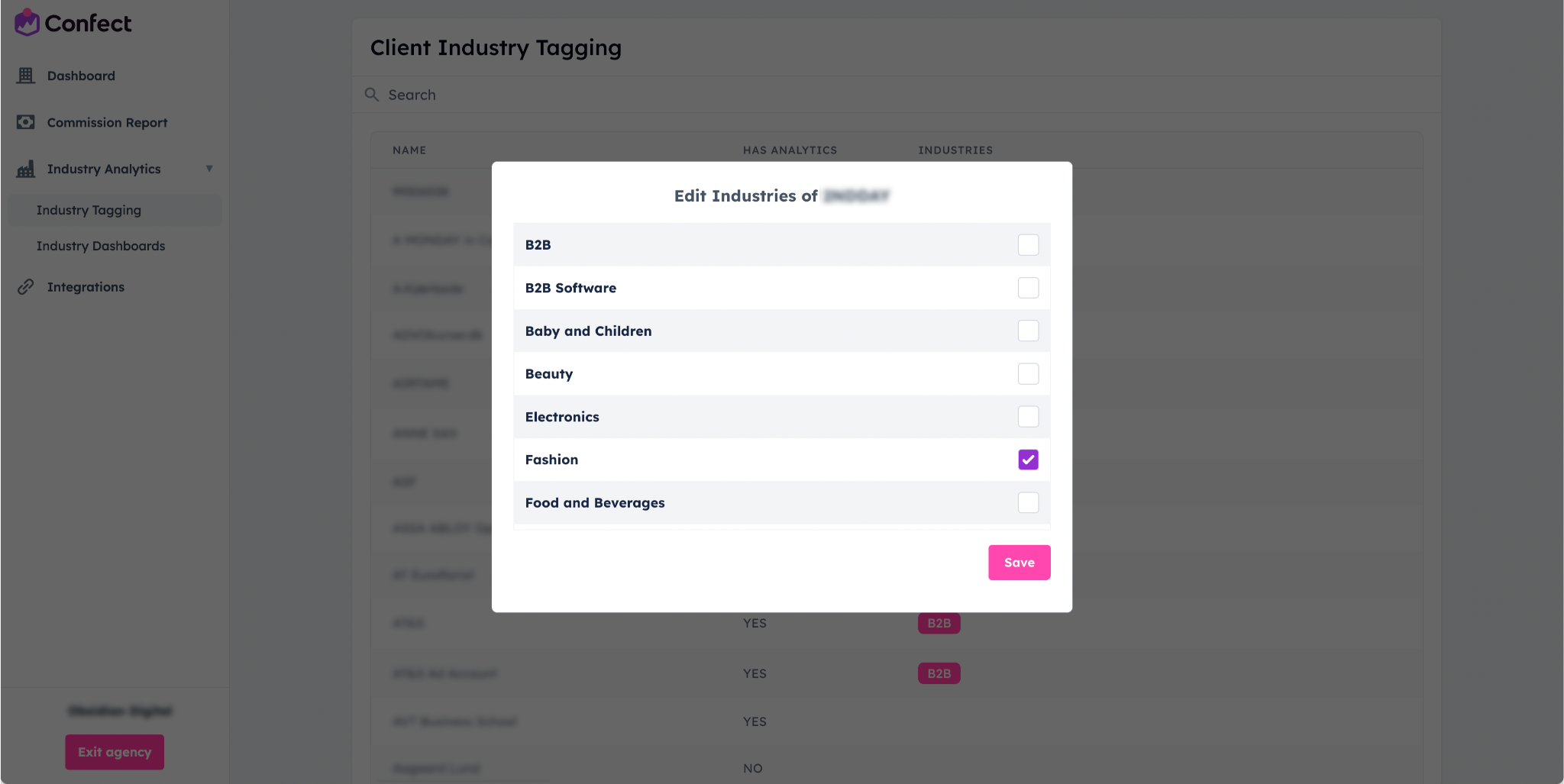Save the industry selection
Screen dimensions: 1564x784
click(1019, 563)
